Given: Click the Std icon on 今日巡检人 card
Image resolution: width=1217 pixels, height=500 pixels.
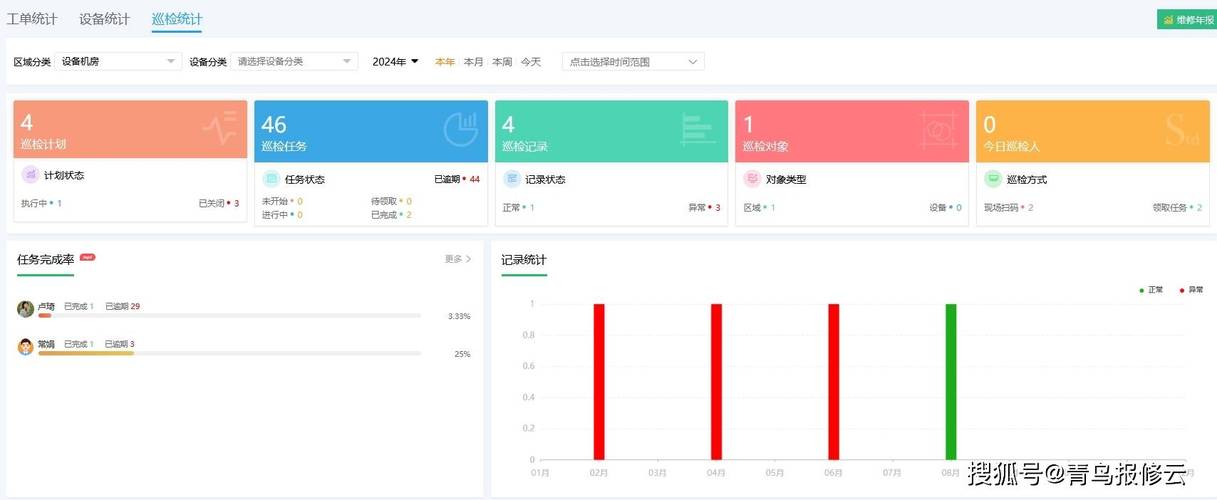Looking at the screenshot, I should pyautogui.click(x=1182, y=130).
